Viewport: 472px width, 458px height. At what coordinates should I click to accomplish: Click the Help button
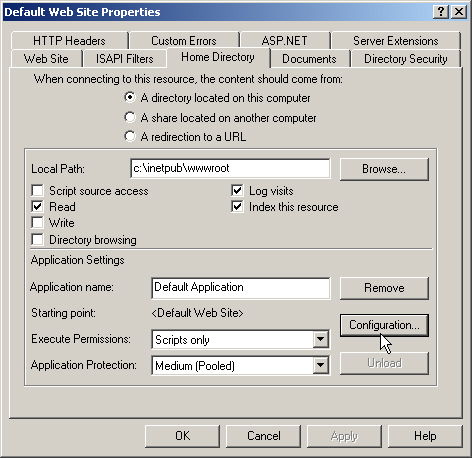click(425, 436)
